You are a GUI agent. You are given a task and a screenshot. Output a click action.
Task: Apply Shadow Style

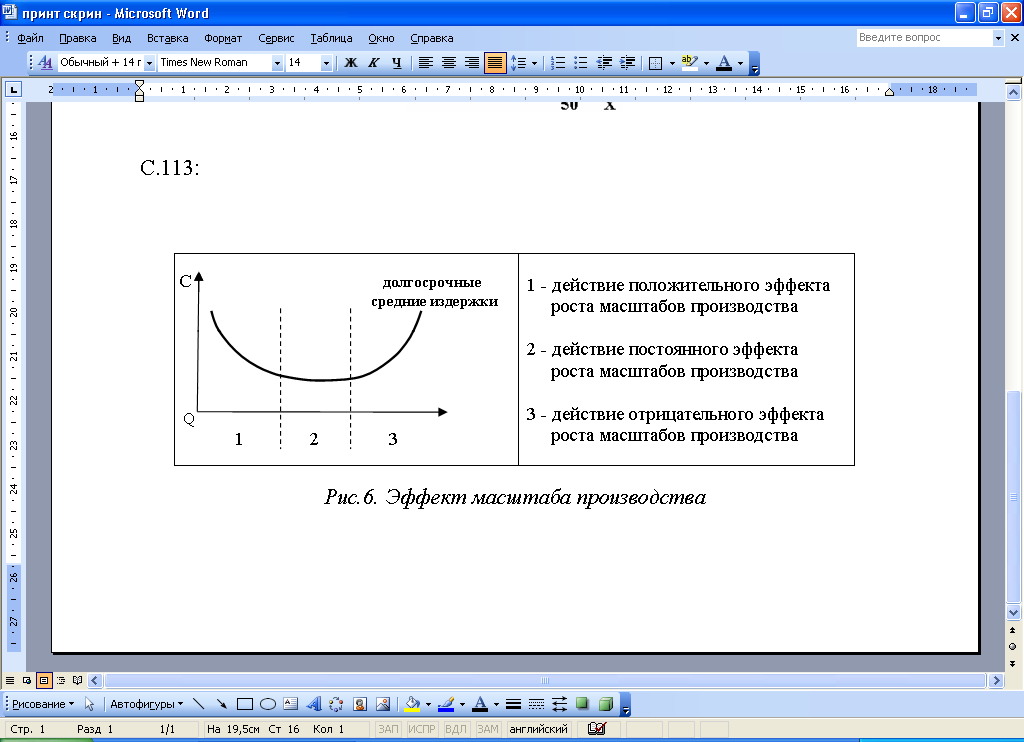pyautogui.click(x=583, y=704)
